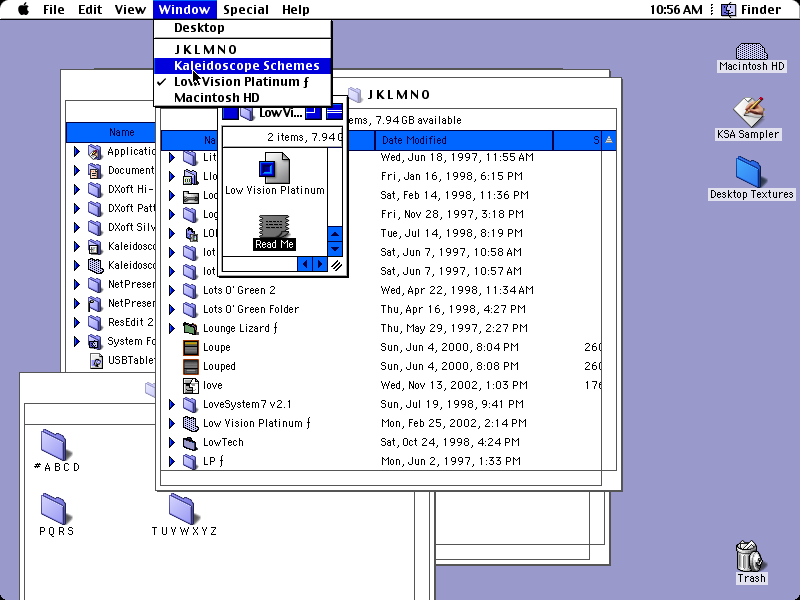Expand the LoveSystem7 v2.1 folder
The image size is (800, 600).
[x=172, y=405]
